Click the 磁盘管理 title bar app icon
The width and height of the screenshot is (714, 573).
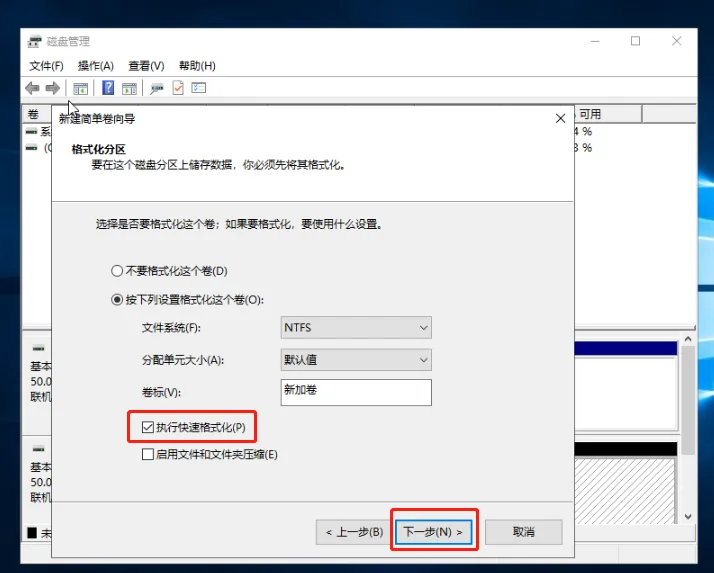pyautogui.click(x=35, y=41)
